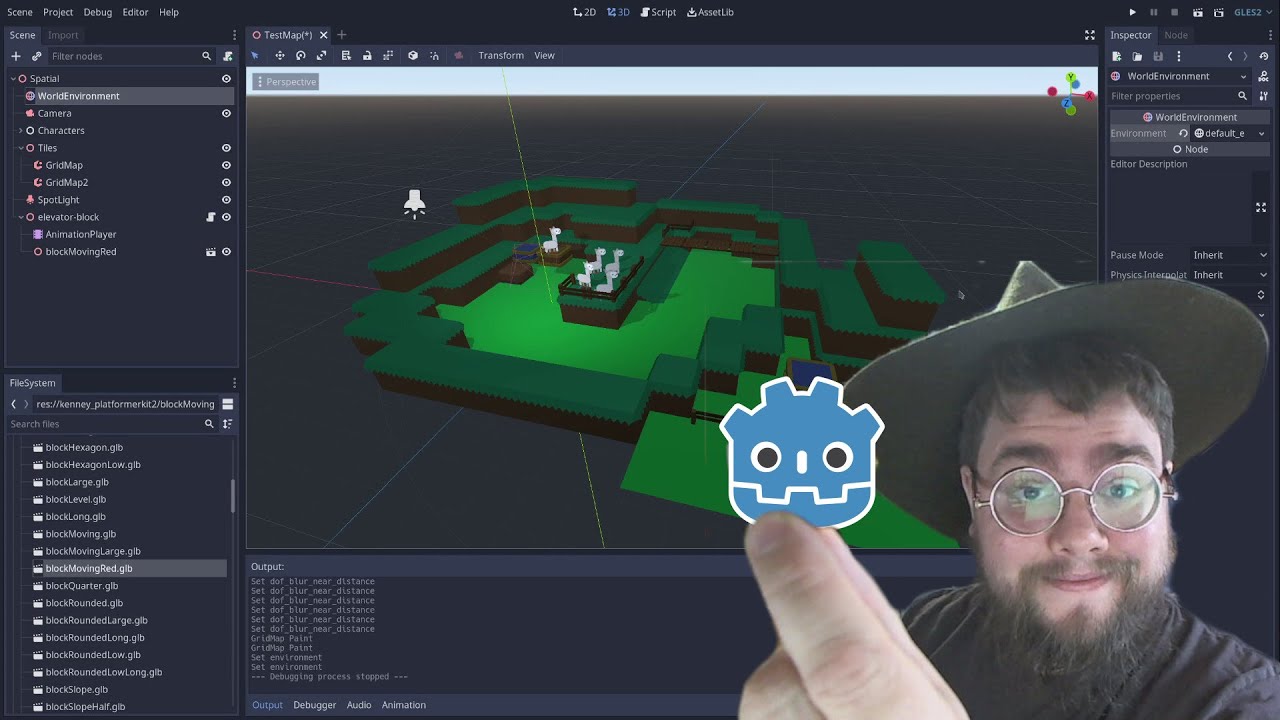Revert the Environment property to default
Image resolution: width=1280 pixels, height=720 pixels.
pos(1183,133)
